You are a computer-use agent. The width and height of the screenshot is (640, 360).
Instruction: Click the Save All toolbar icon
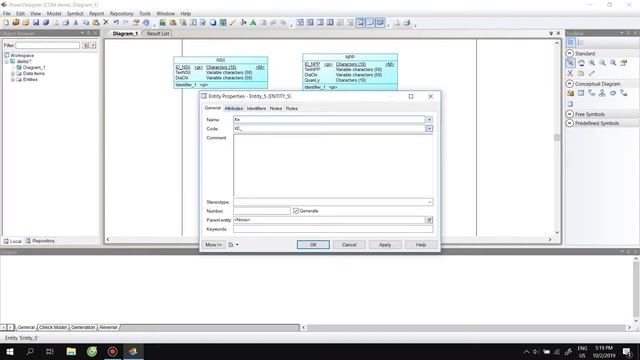tap(46, 23)
